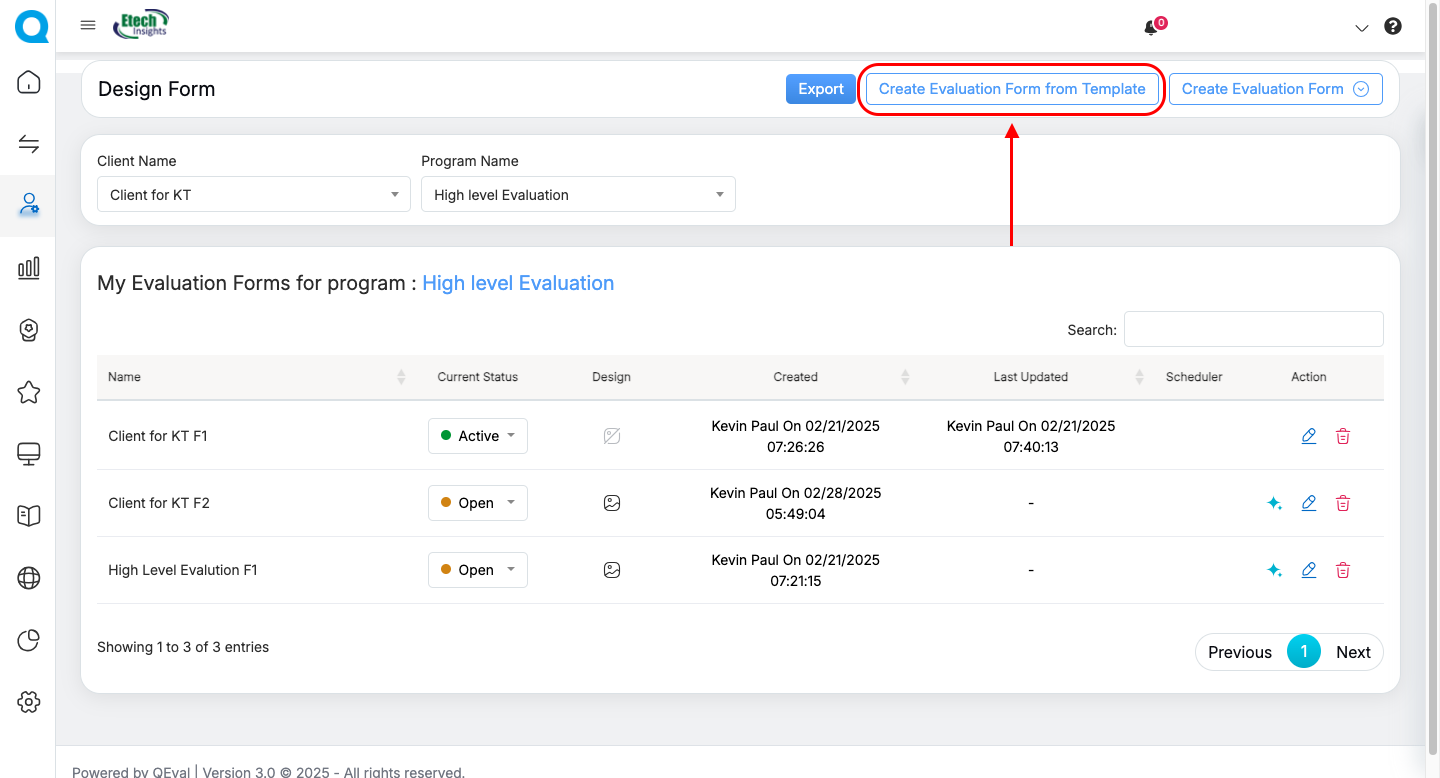Viewport: 1440px width, 778px height.
Task: Expand the Program Name dropdown
Action: [578, 195]
